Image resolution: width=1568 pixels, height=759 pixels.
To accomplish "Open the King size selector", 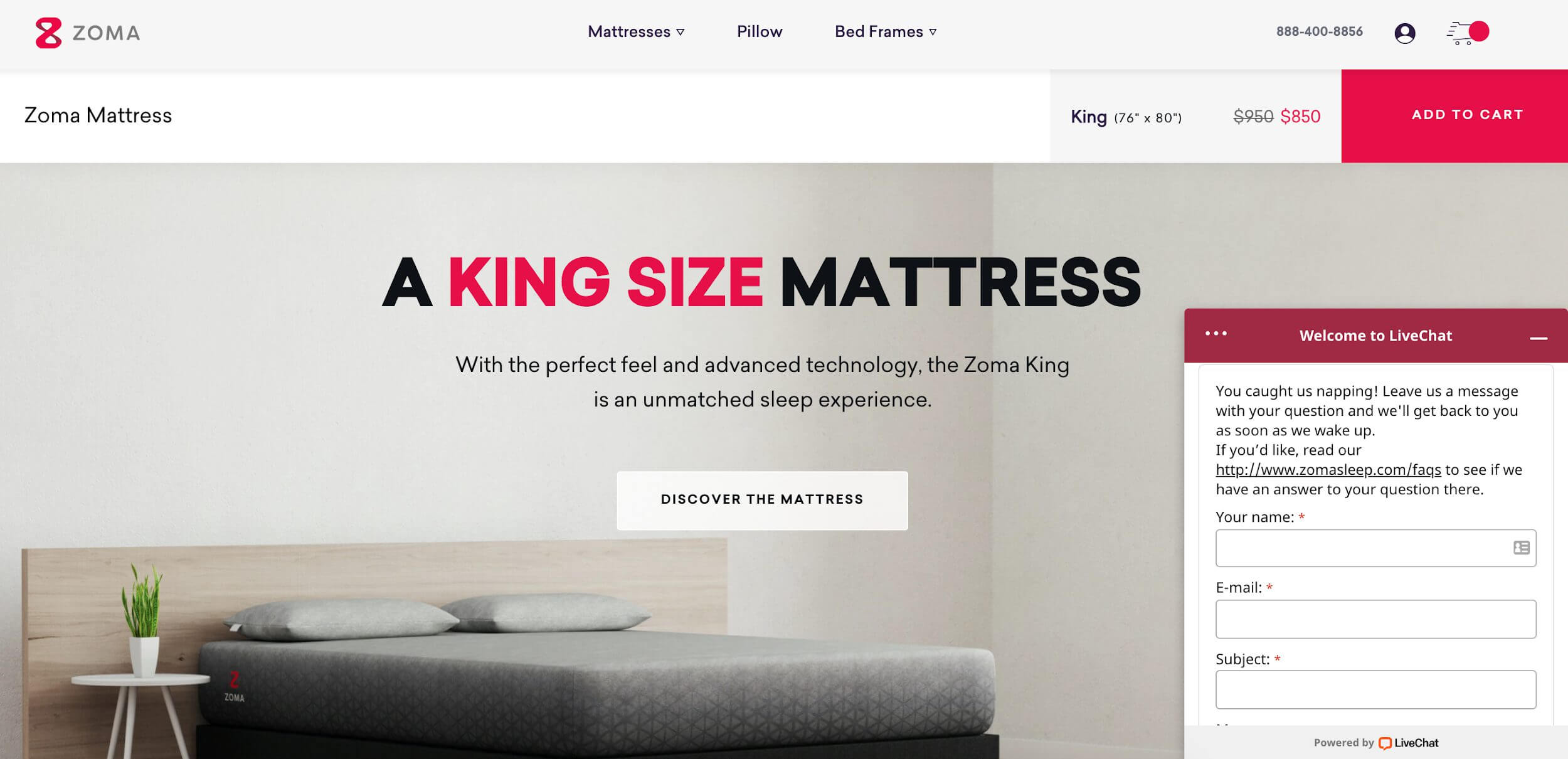I will pos(1126,117).
